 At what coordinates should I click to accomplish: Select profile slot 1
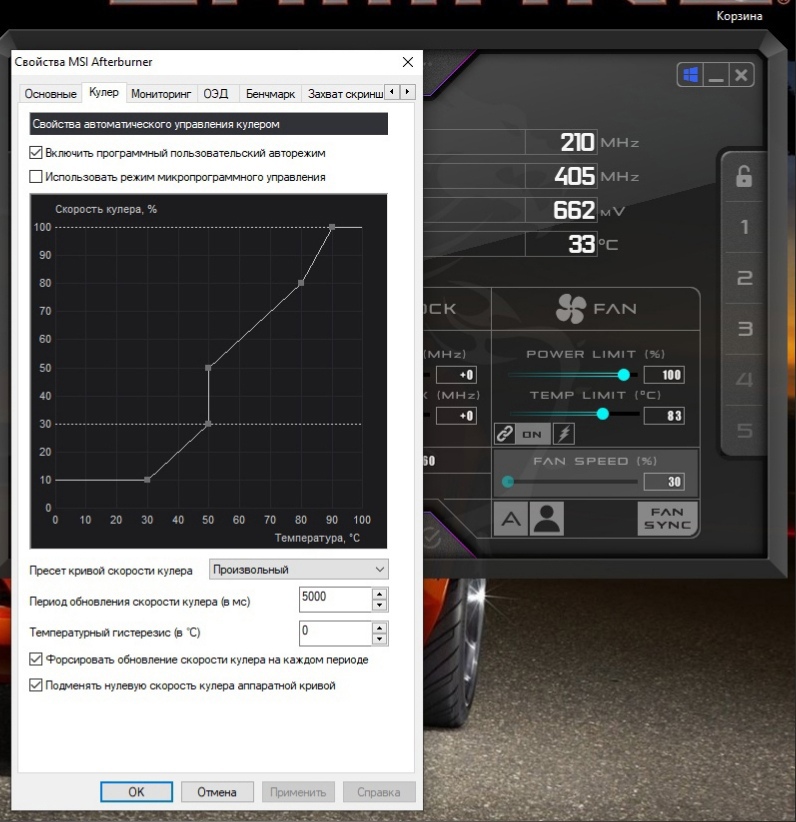744,227
